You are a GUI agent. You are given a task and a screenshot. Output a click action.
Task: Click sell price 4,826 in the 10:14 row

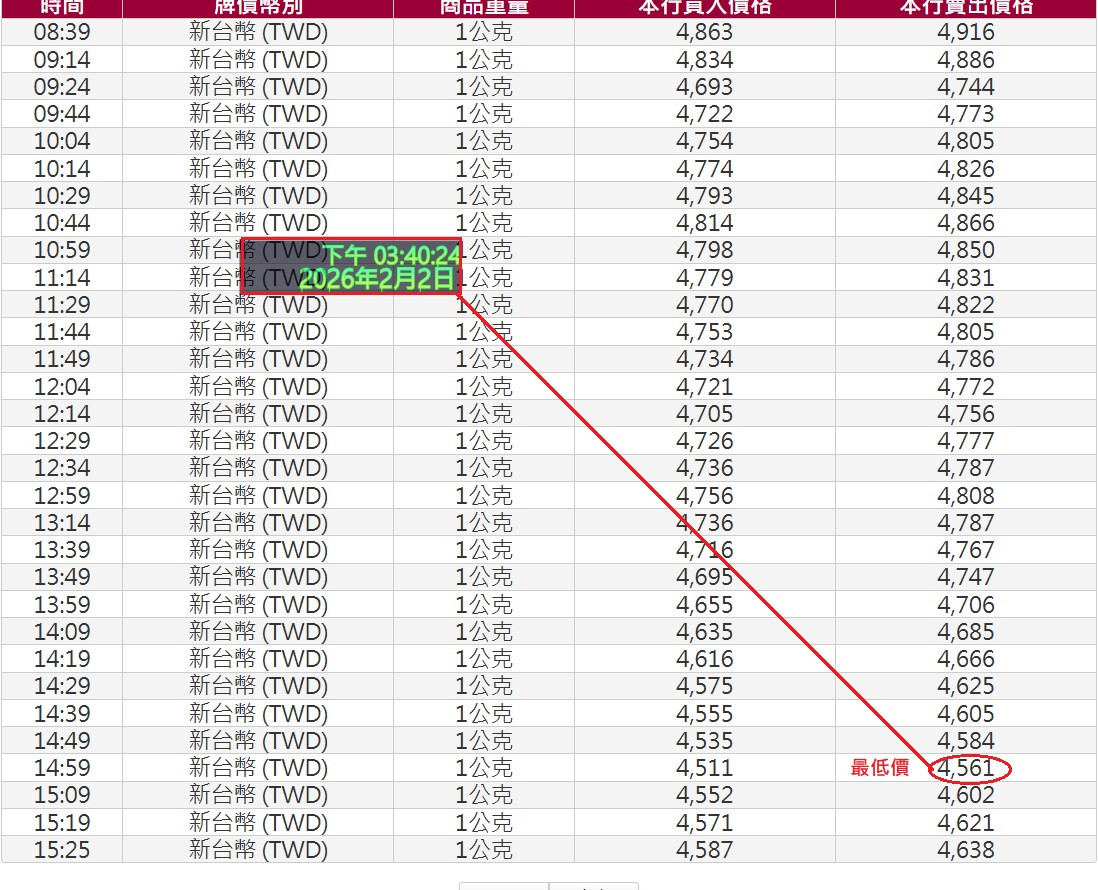pyautogui.click(x=966, y=169)
